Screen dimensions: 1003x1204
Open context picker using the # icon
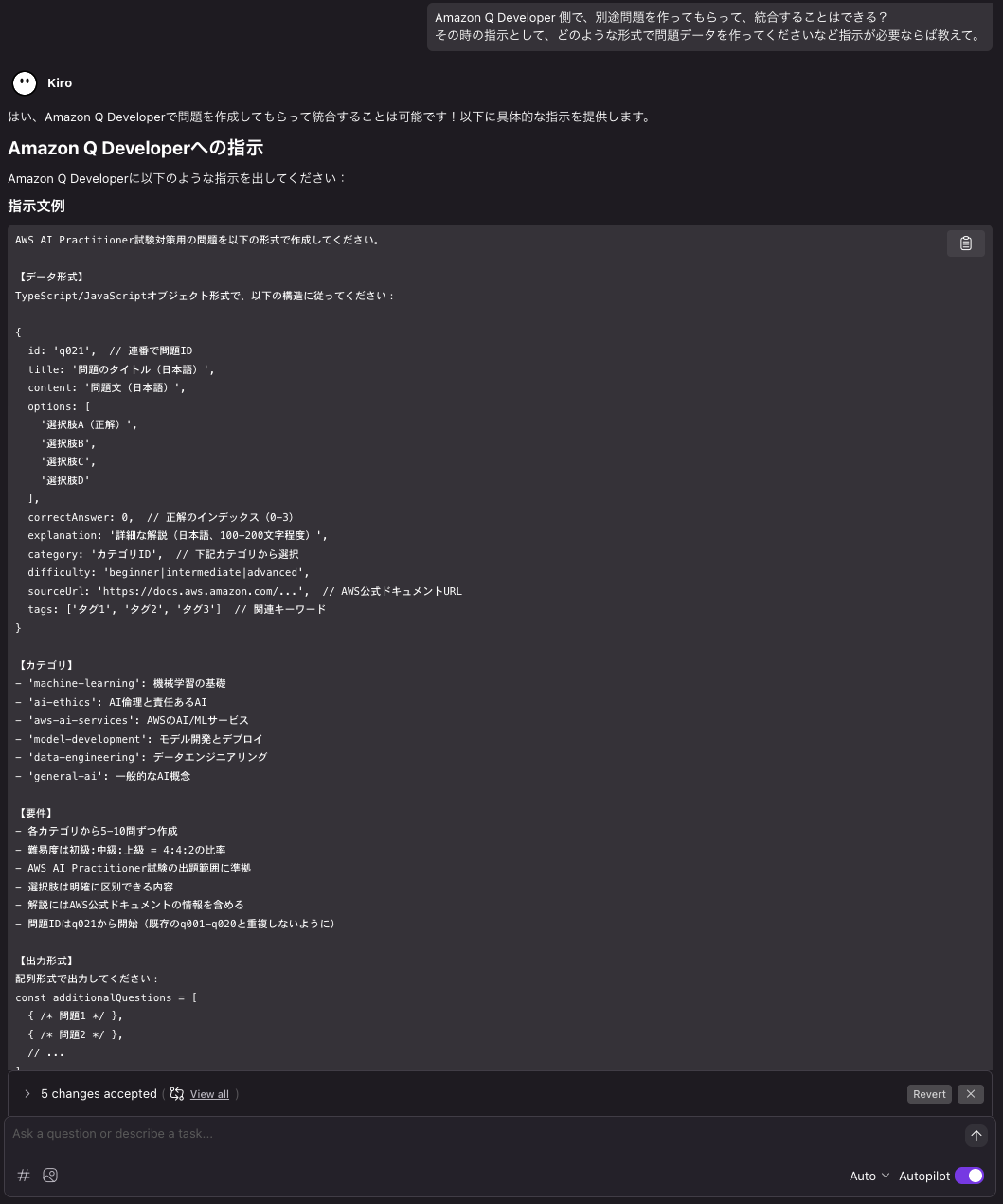(24, 1175)
